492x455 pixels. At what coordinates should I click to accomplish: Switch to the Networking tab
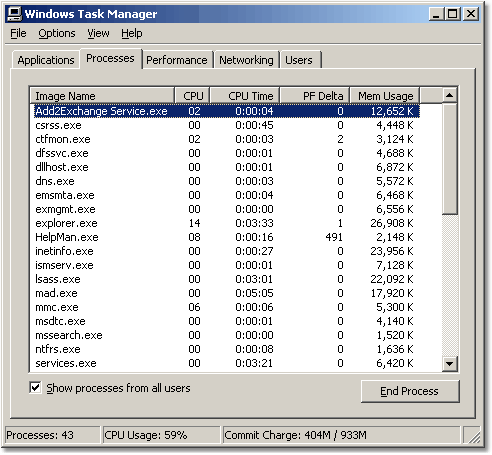pyautogui.click(x=246, y=60)
